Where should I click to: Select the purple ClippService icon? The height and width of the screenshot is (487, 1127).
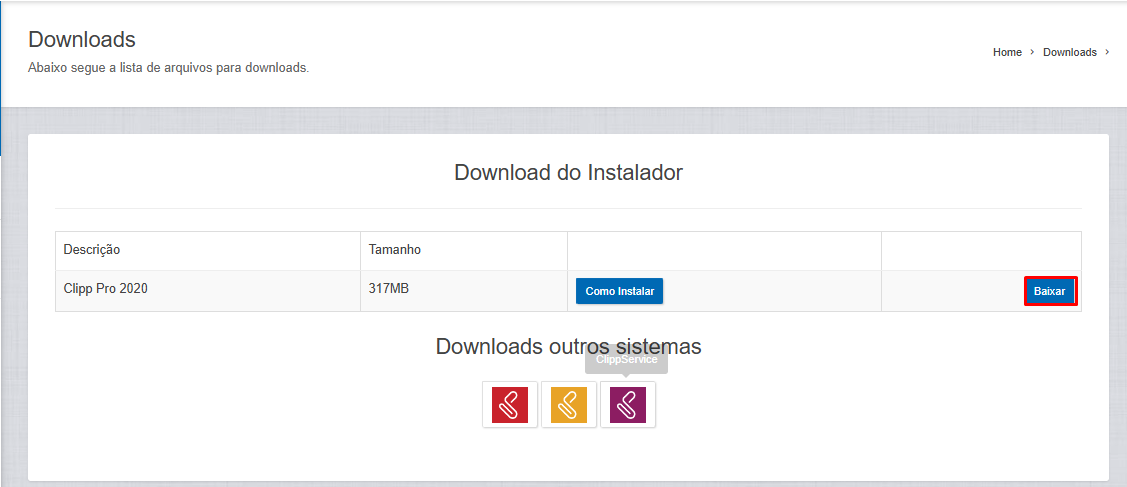pos(628,405)
